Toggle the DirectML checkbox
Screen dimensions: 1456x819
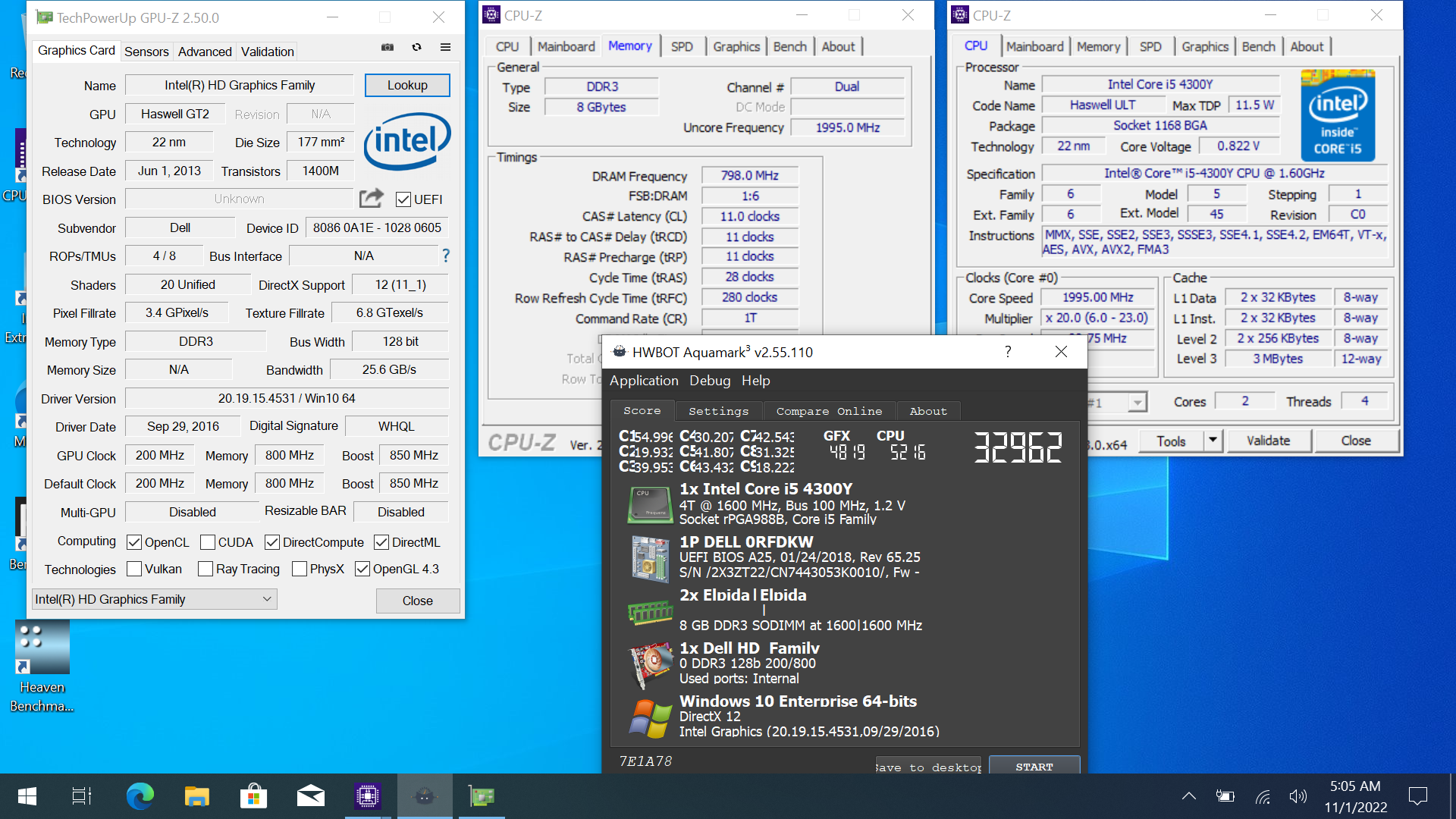(381, 542)
